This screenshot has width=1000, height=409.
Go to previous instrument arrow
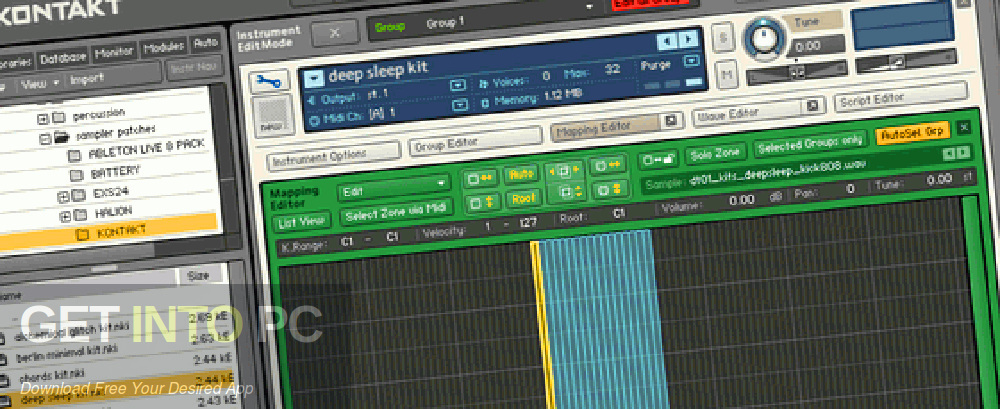coord(666,40)
